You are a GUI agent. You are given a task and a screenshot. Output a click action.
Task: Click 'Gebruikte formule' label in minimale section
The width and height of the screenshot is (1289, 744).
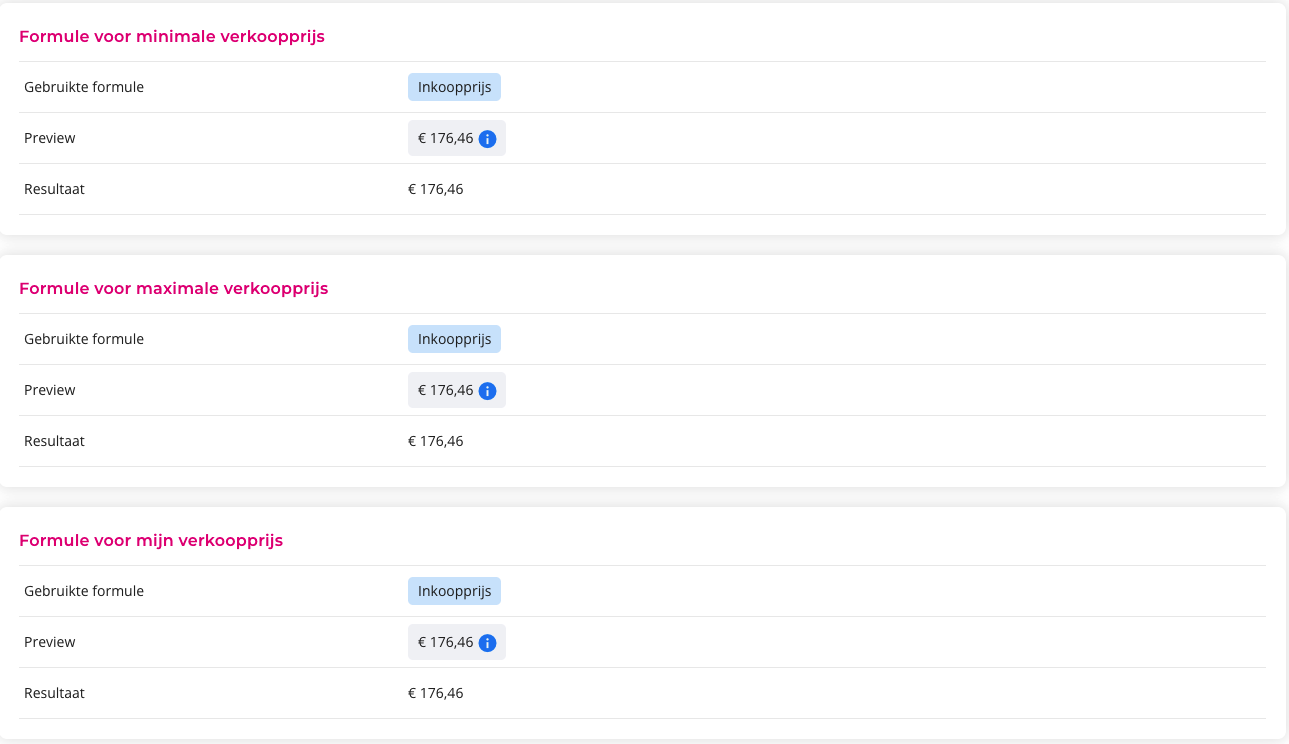[84, 87]
